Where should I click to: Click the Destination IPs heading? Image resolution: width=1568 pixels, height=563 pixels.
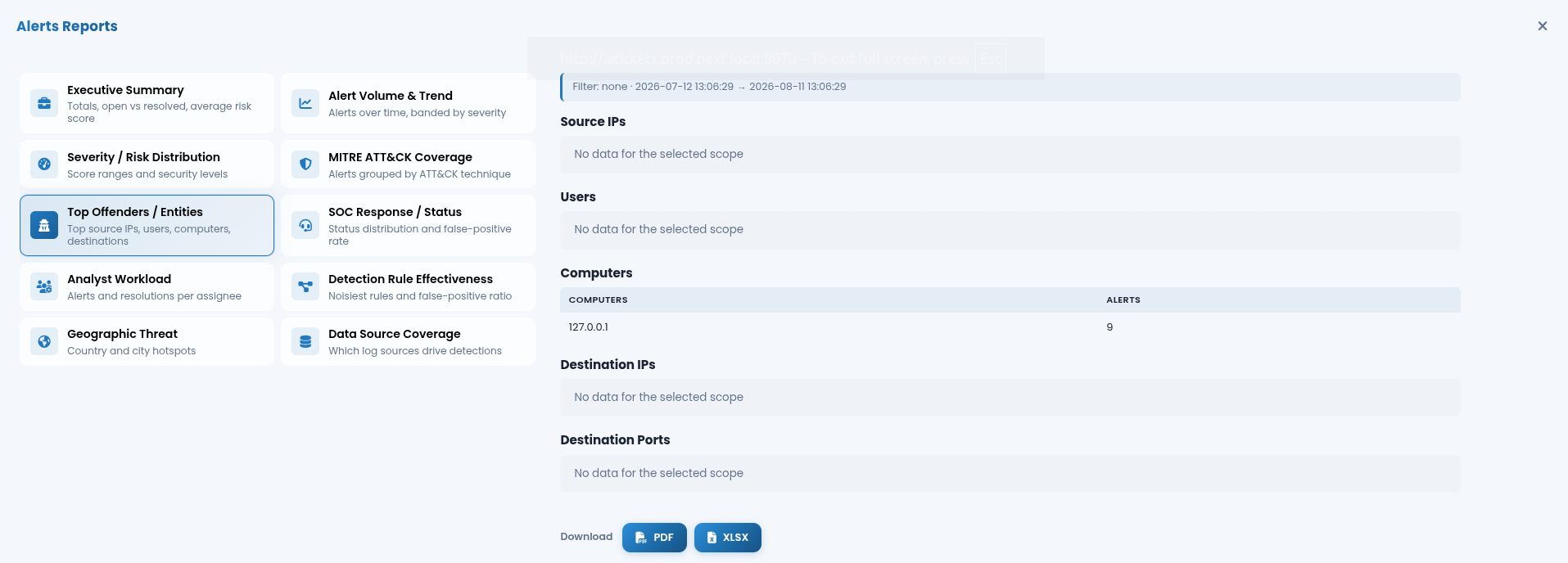[608, 365]
